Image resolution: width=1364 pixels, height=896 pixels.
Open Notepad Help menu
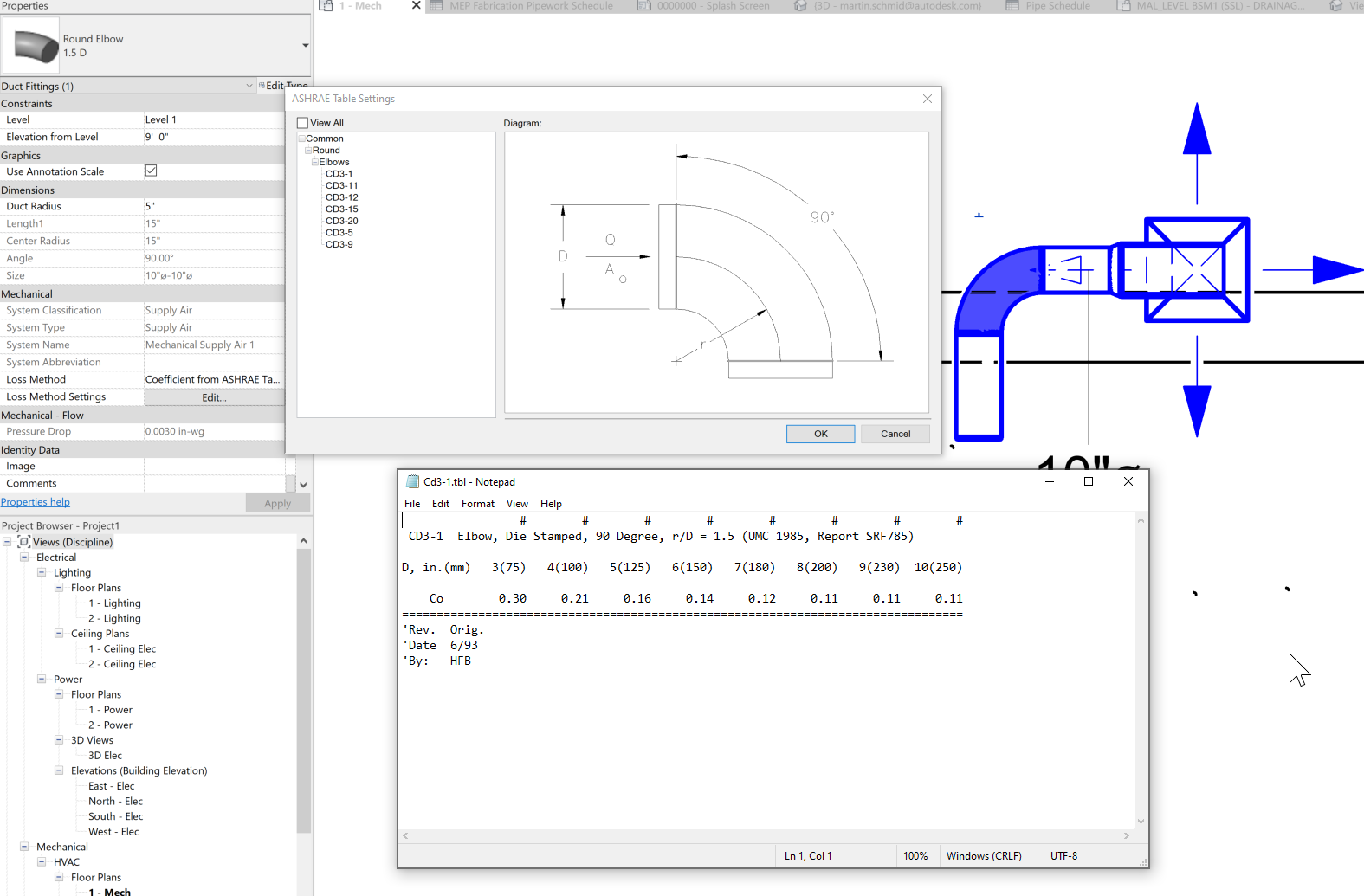tap(551, 504)
